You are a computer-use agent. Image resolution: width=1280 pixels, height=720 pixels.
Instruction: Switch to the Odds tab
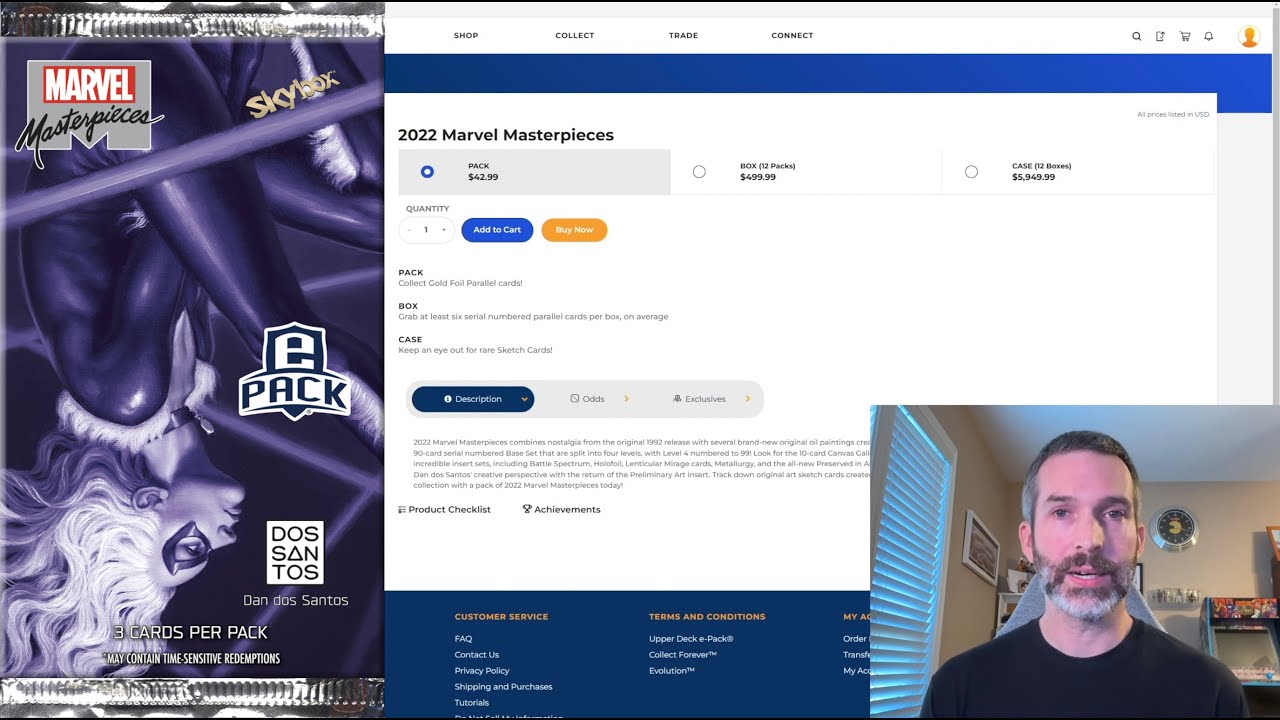coord(594,399)
